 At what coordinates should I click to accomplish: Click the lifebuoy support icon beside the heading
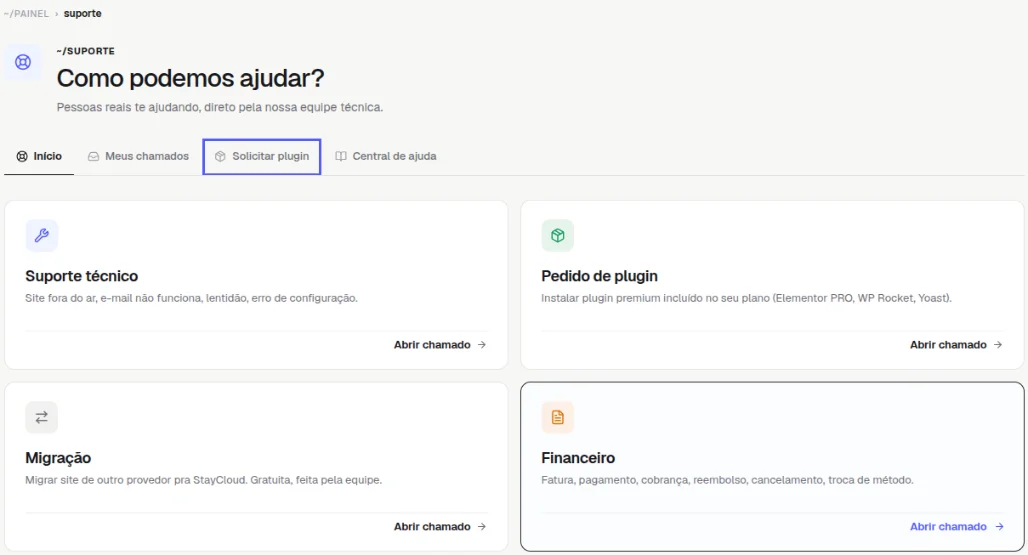click(23, 62)
